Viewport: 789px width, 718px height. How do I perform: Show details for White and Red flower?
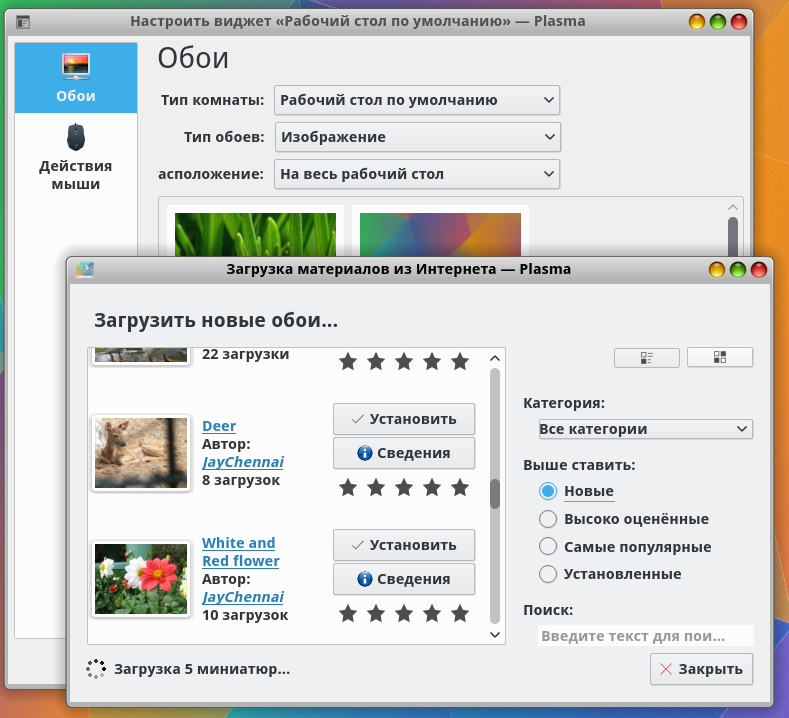click(x=404, y=579)
